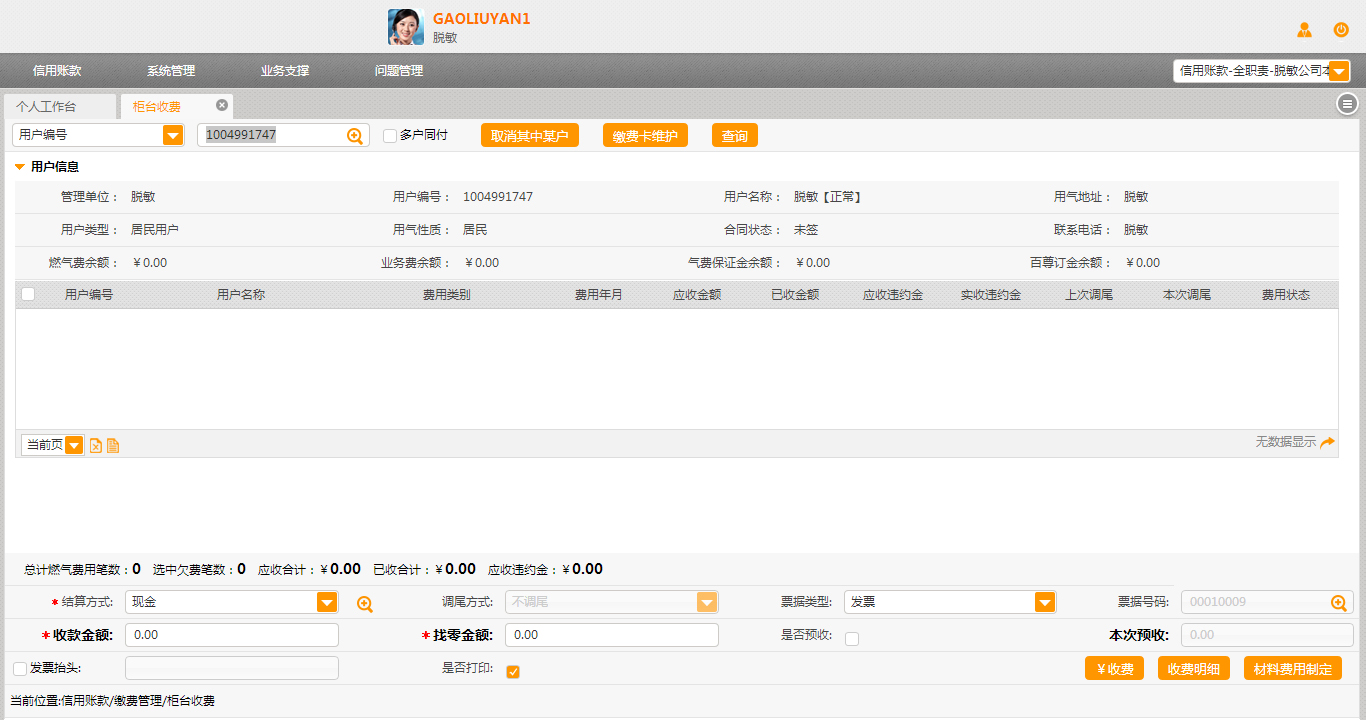
Task: Uncheck the 是否打印 checkbox
Action: pyautogui.click(x=513, y=671)
